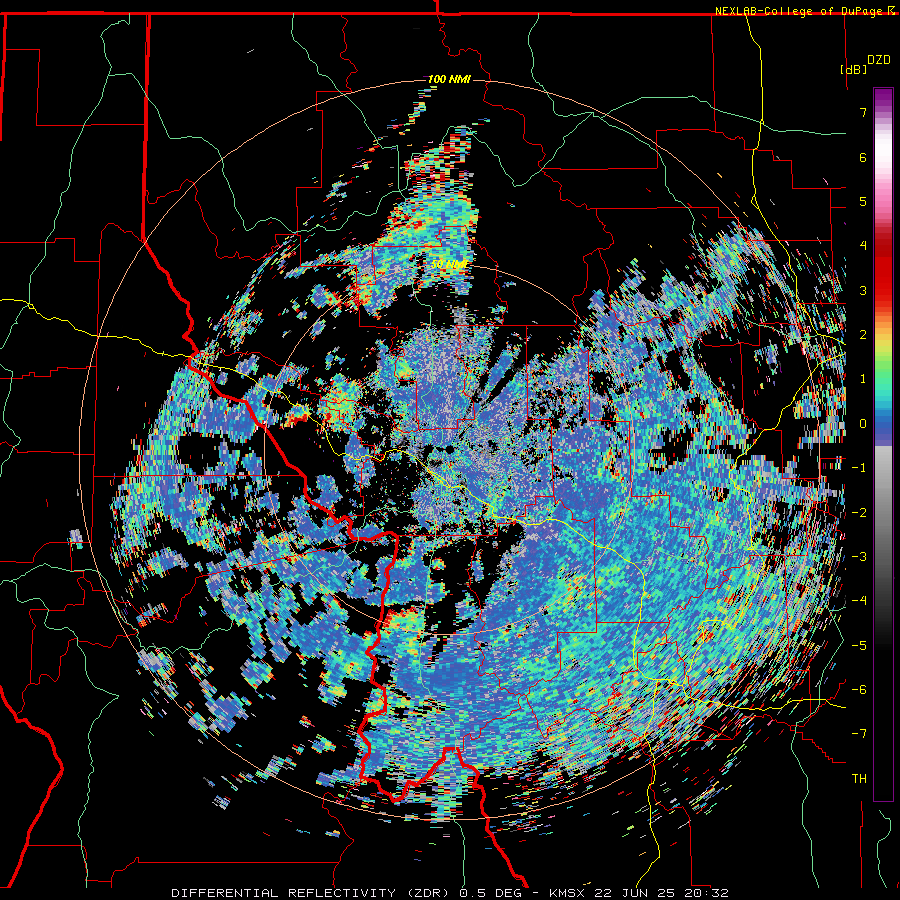Click the TH label on color scale
The image size is (900, 900).
point(859,779)
